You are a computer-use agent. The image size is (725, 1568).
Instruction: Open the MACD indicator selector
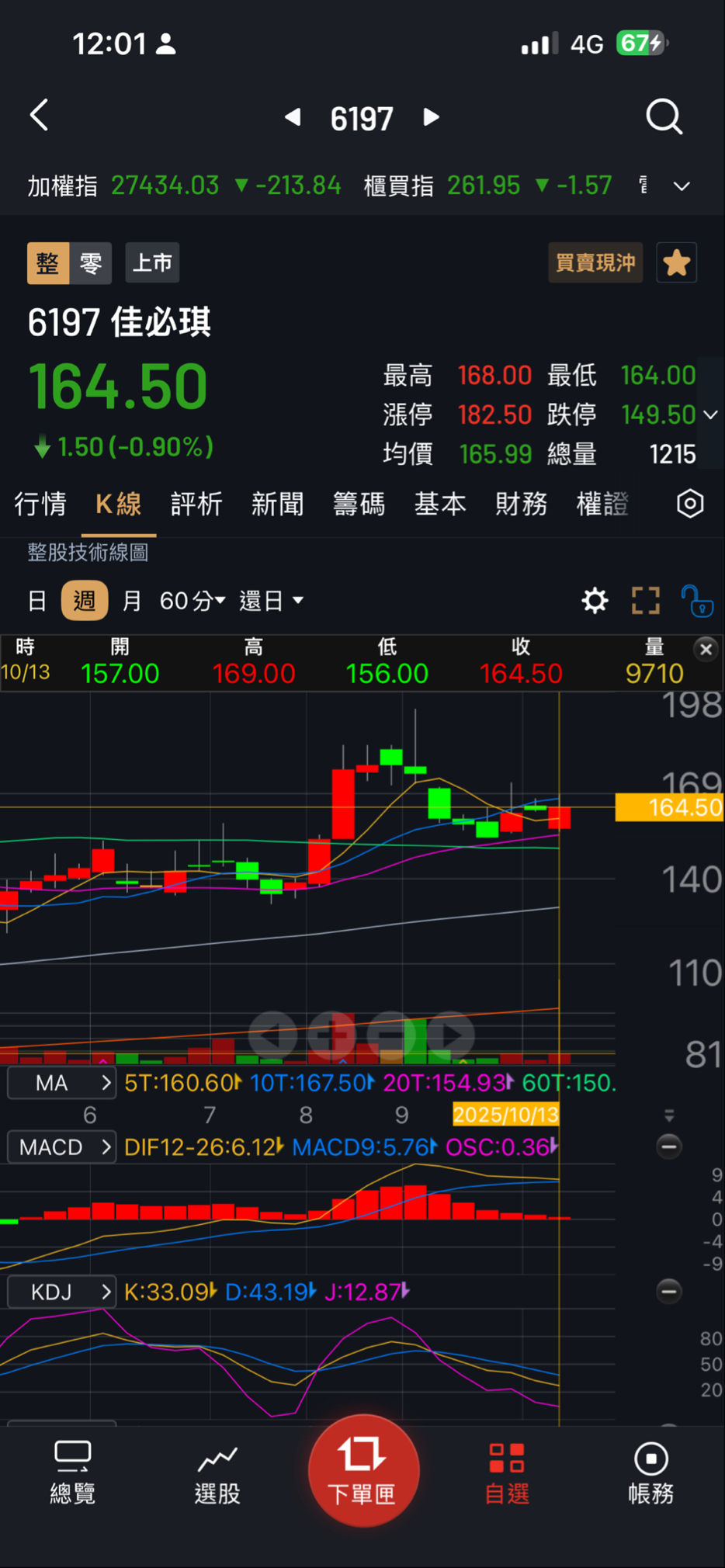61,1147
